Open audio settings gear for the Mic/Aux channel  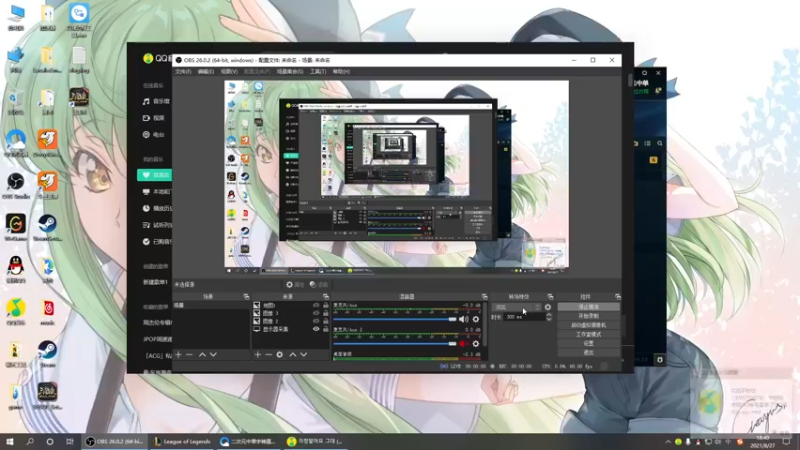[x=476, y=319]
